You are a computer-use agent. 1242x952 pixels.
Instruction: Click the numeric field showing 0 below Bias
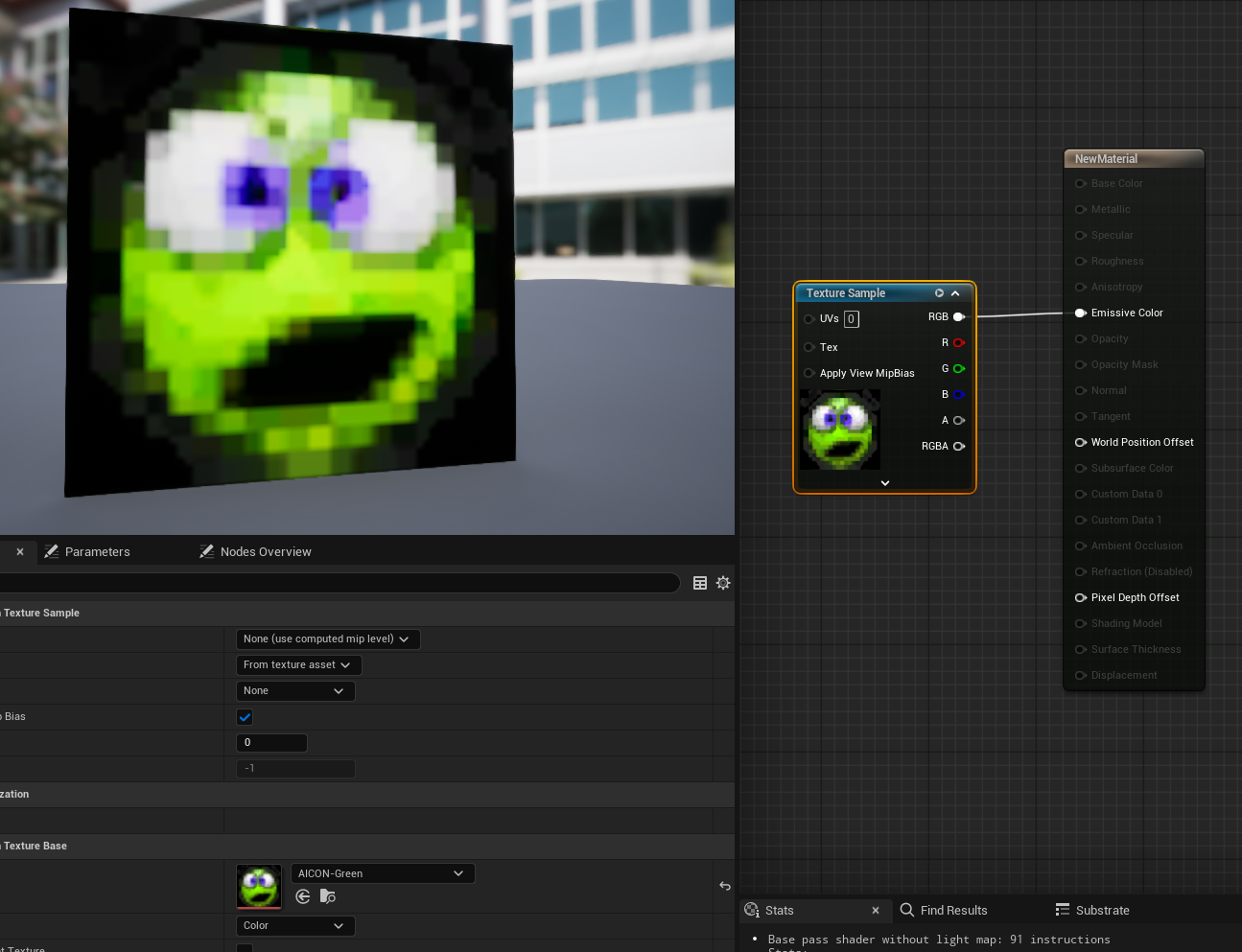point(271,743)
